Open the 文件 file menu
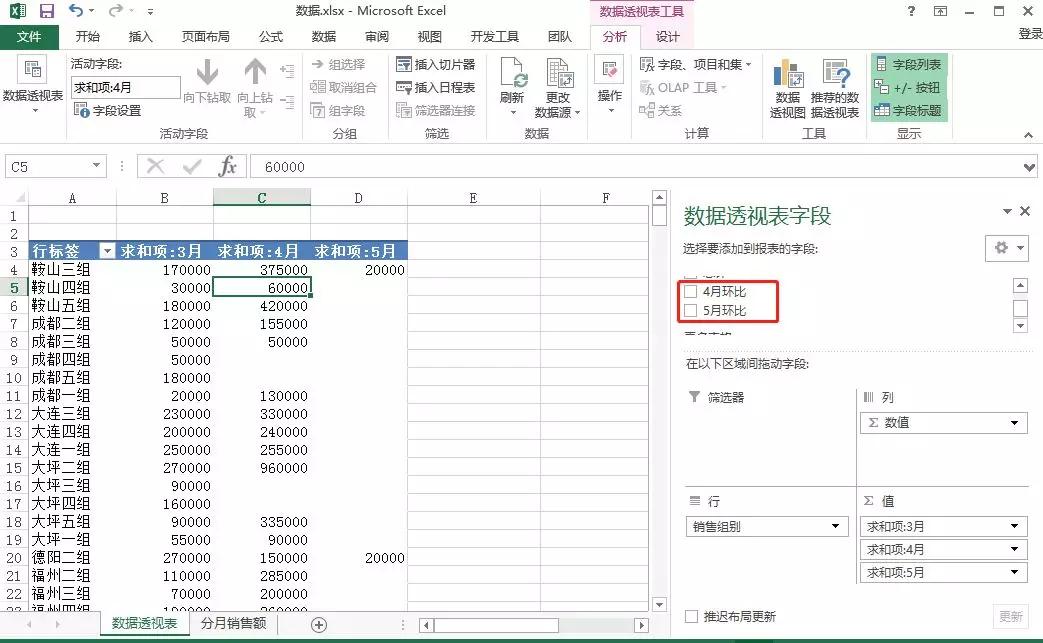Image resolution: width=1043 pixels, height=643 pixels. point(29,37)
